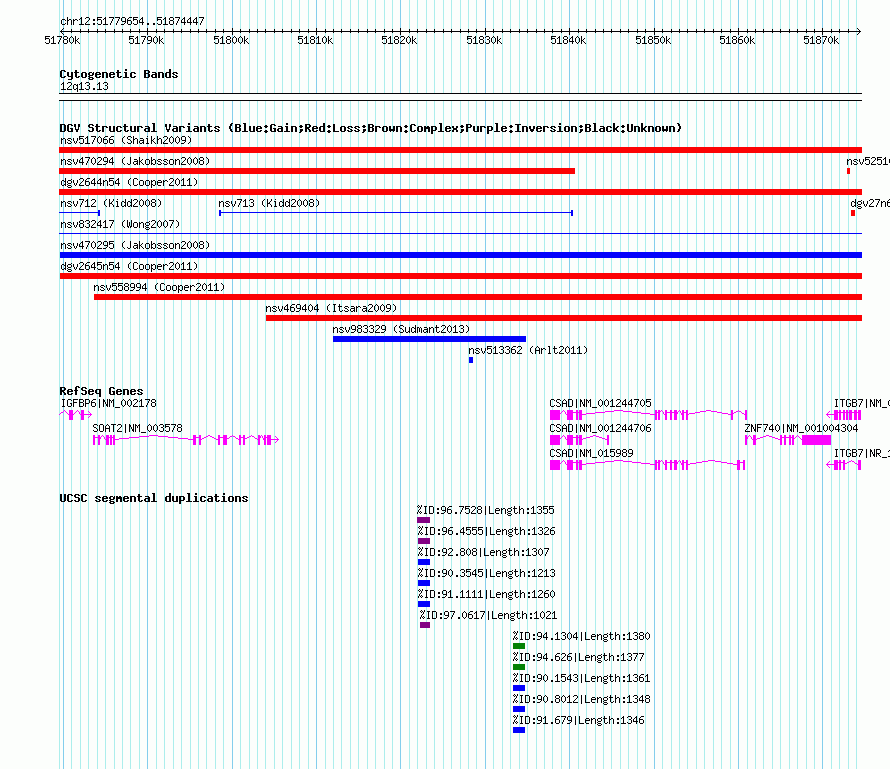The width and height of the screenshot is (890, 769).
Task: Click the Cytogenetic Bands track title
Action: tap(119, 74)
